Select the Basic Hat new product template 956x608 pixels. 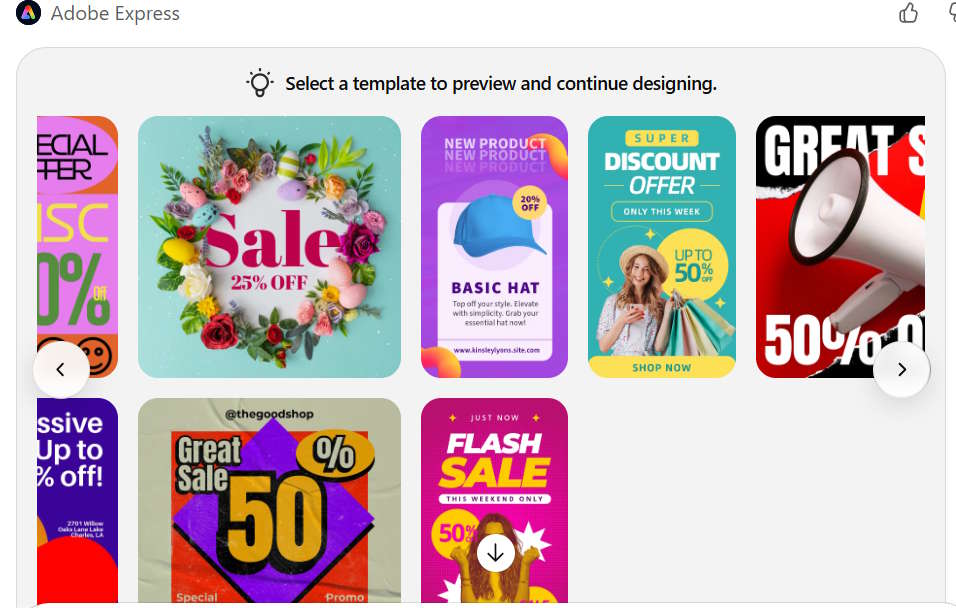(494, 247)
